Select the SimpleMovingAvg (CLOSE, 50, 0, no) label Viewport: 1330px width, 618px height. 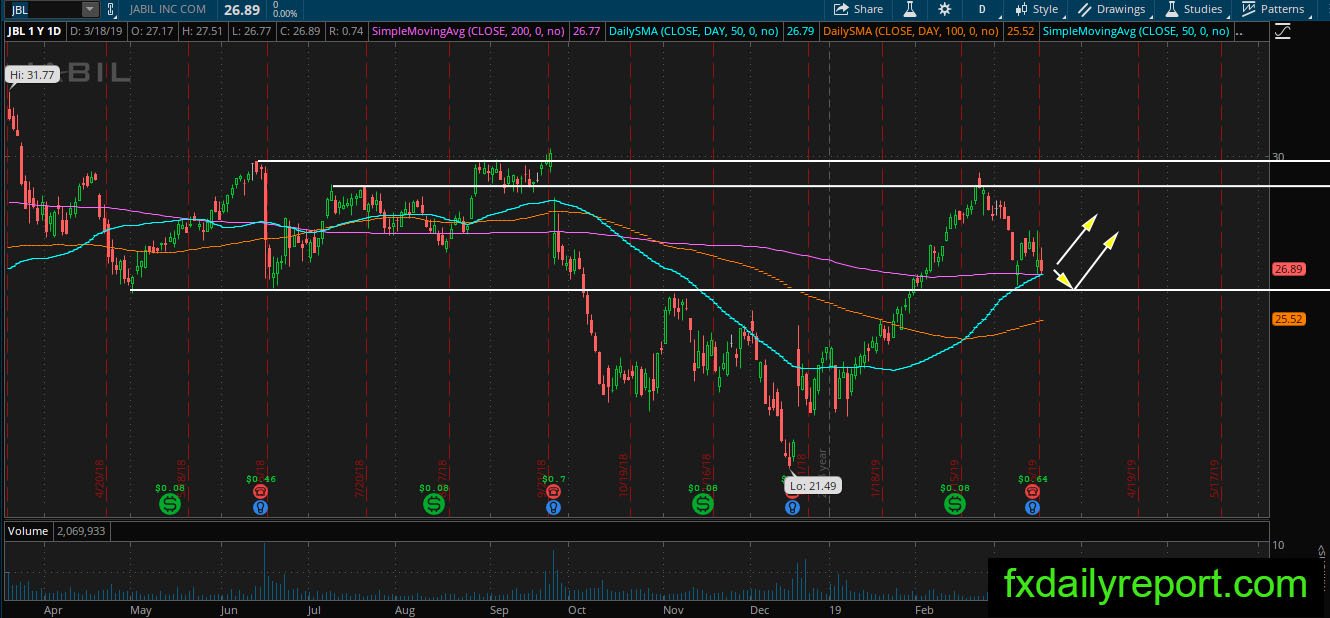[1135, 32]
